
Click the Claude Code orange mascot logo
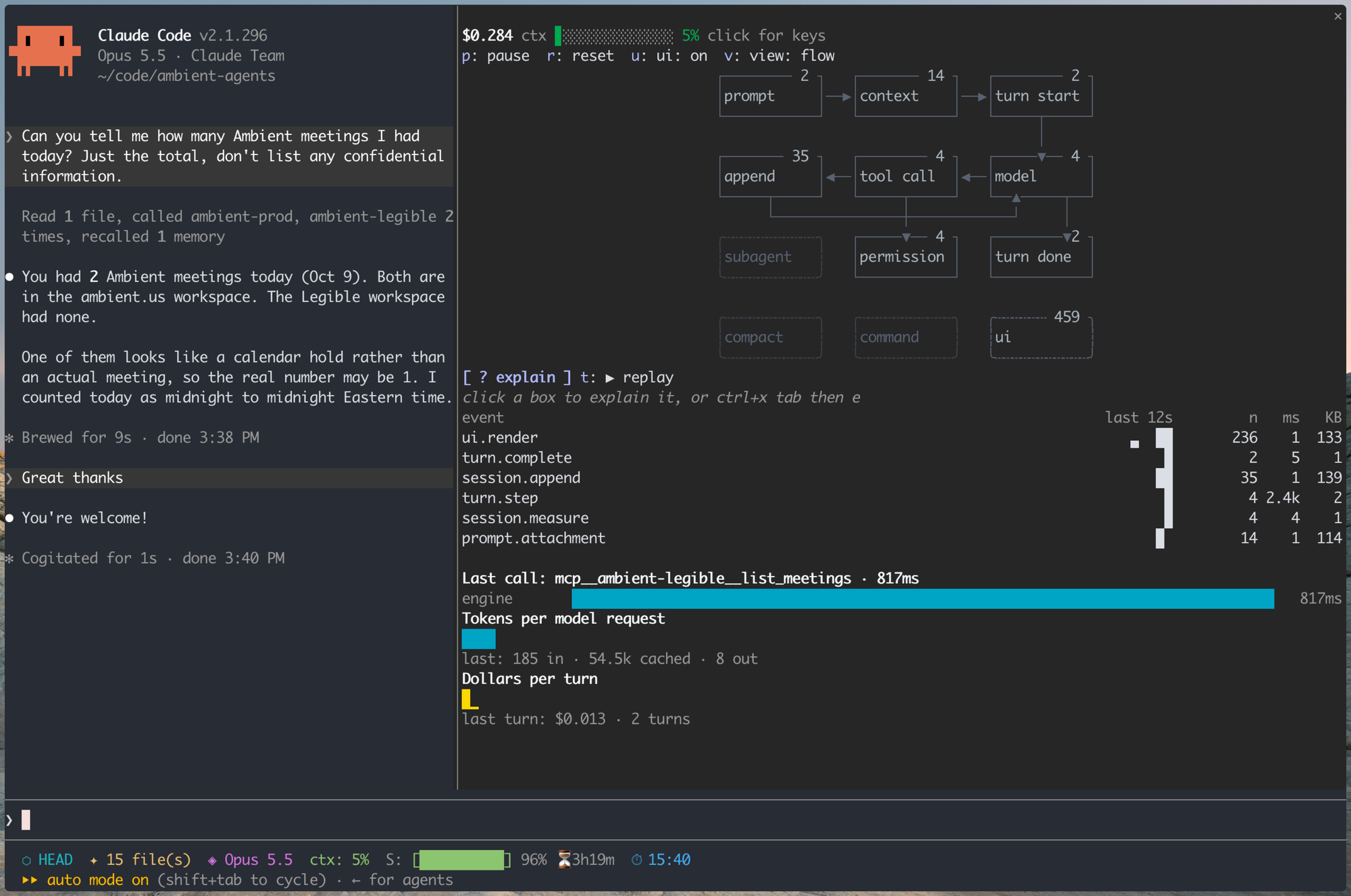click(45, 51)
